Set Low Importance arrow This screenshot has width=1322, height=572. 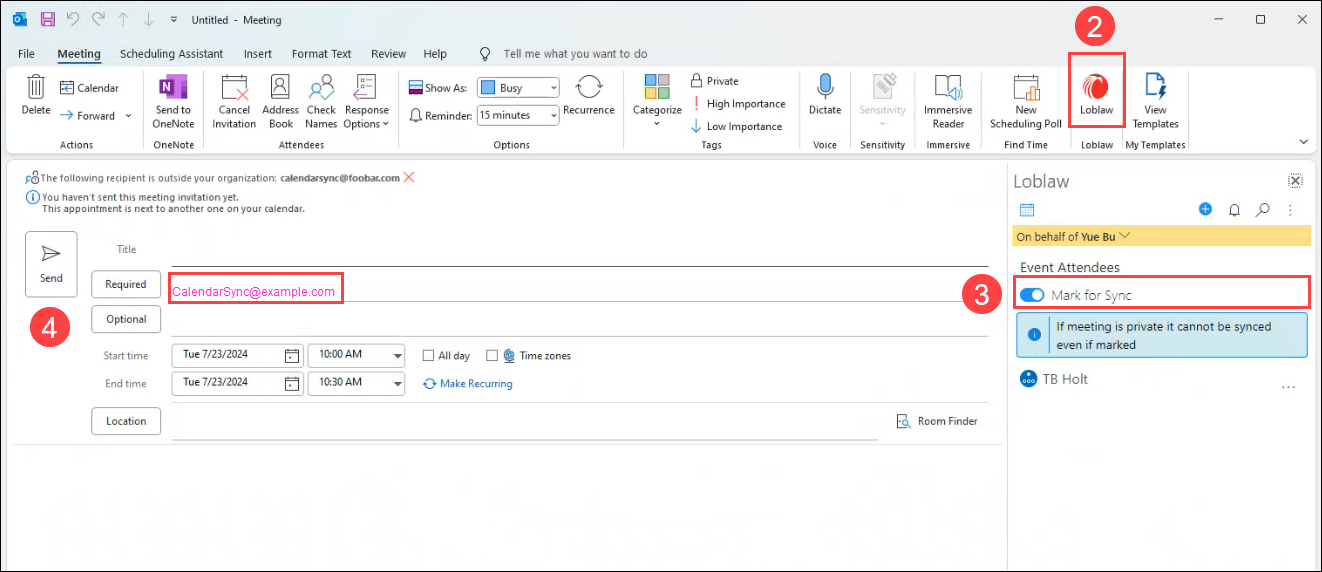736,126
